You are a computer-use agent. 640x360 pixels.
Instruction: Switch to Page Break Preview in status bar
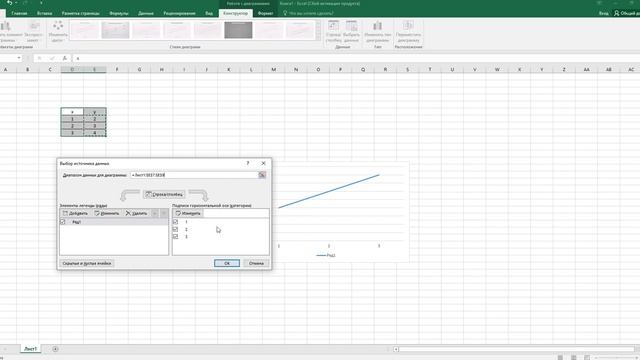587,357
